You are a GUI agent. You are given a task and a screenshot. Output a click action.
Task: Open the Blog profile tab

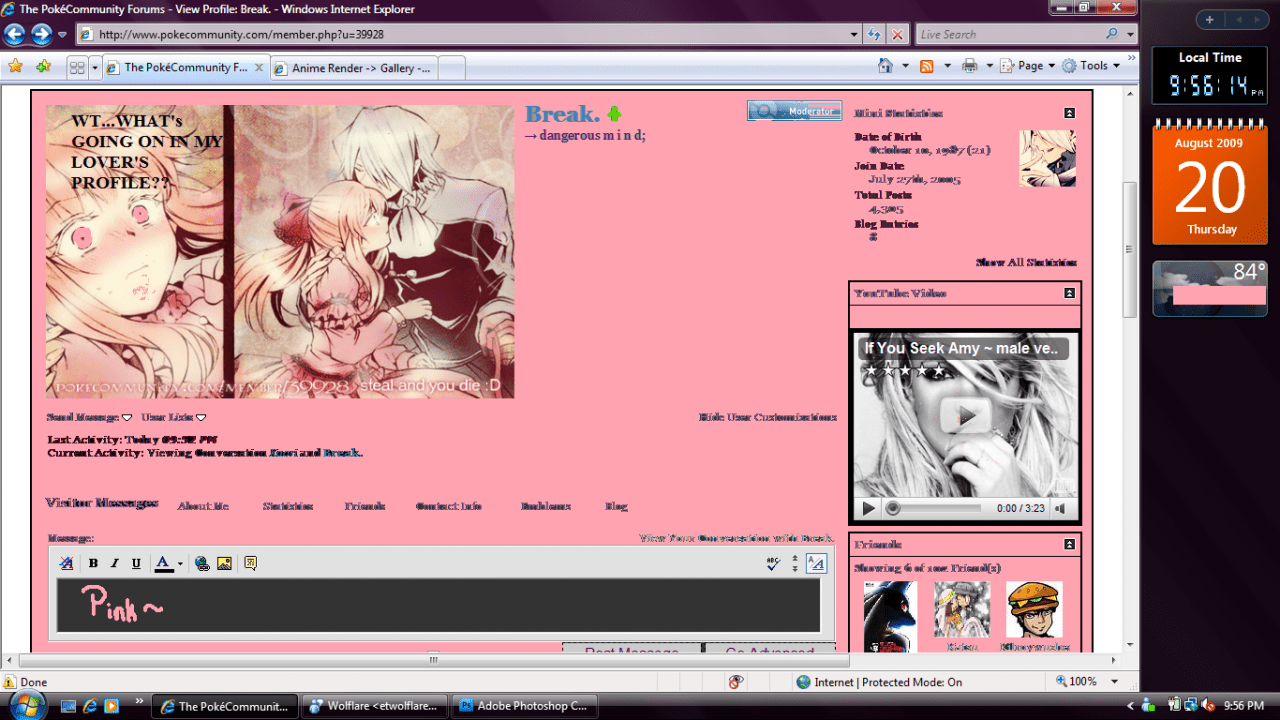click(x=616, y=506)
